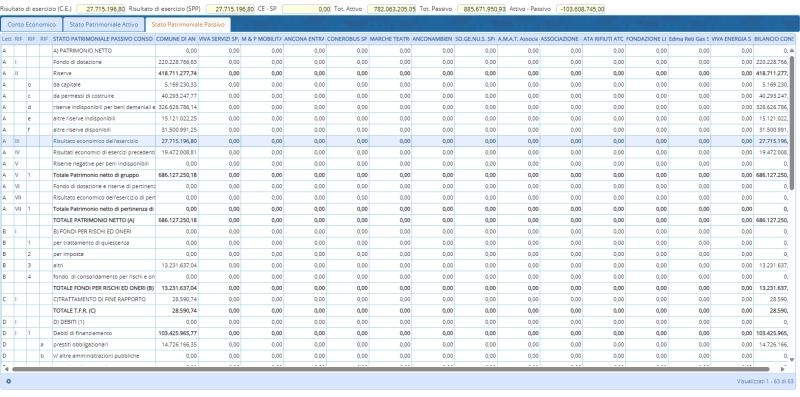Screen dimensions: 800x397
Task: Click the 'altri' fondi row
Action: tap(395, 265)
